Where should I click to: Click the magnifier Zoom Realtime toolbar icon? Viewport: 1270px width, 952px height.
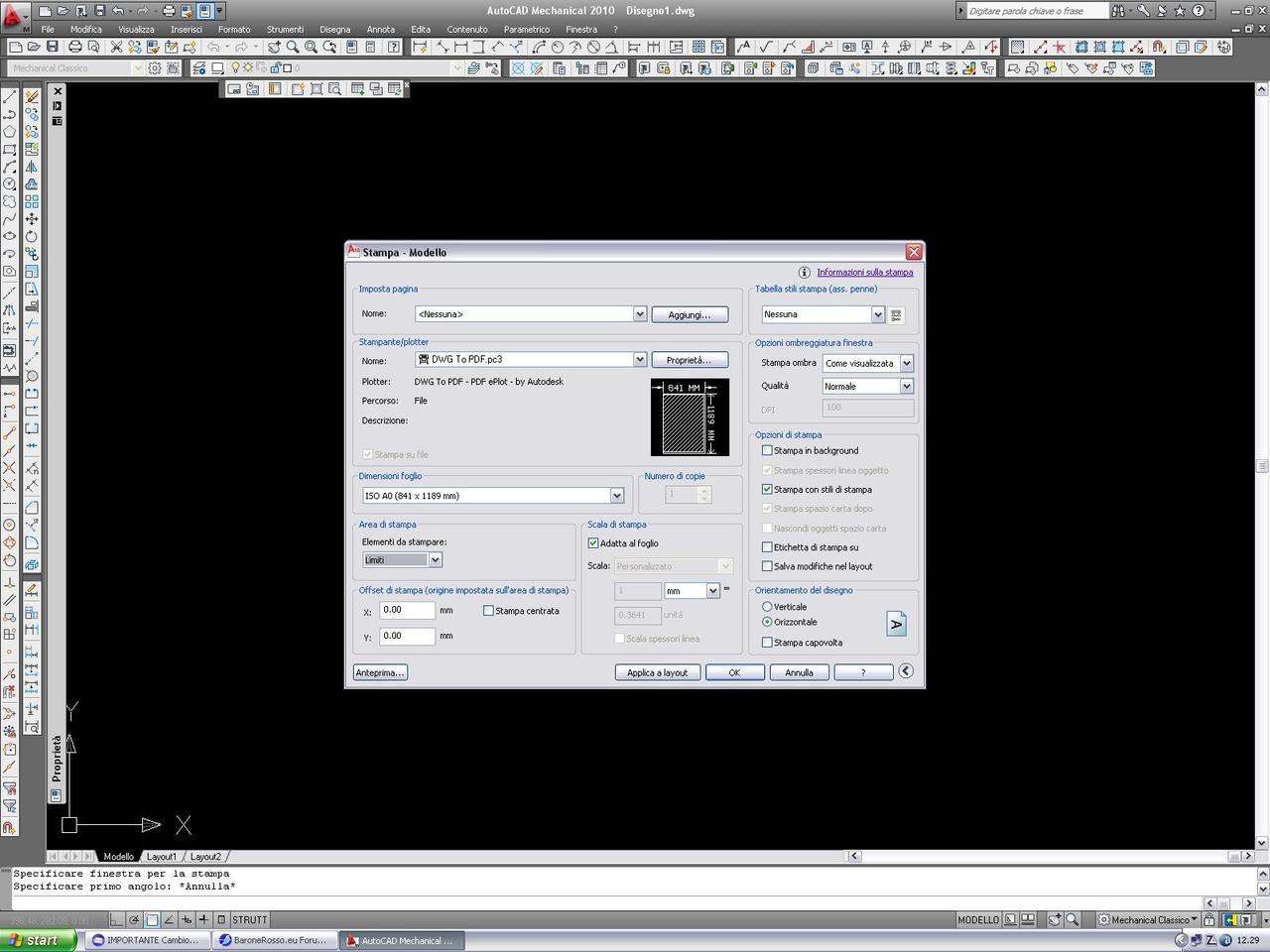click(293, 47)
